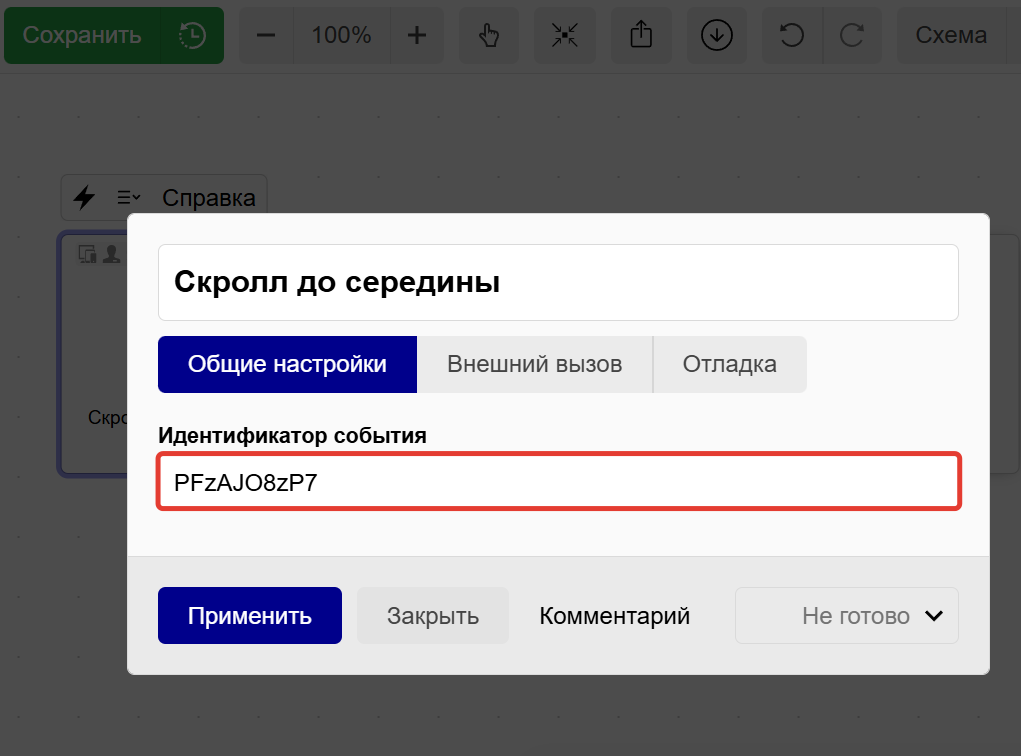Redo the last undone action
The image size is (1021, 756).
852,36
